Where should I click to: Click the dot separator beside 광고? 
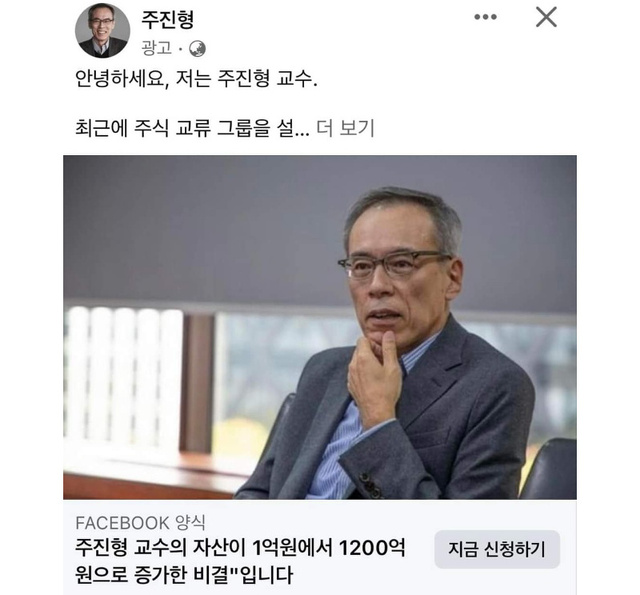(x=180, y=49)
